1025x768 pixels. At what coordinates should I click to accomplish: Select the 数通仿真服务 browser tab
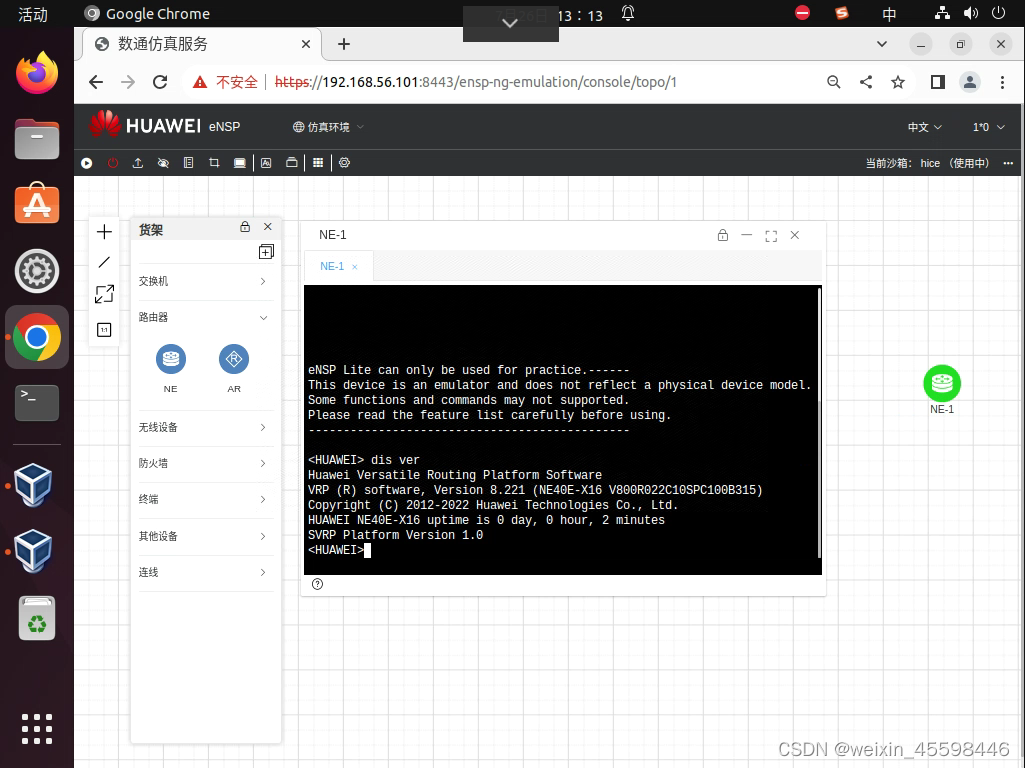tap(202, 44)
